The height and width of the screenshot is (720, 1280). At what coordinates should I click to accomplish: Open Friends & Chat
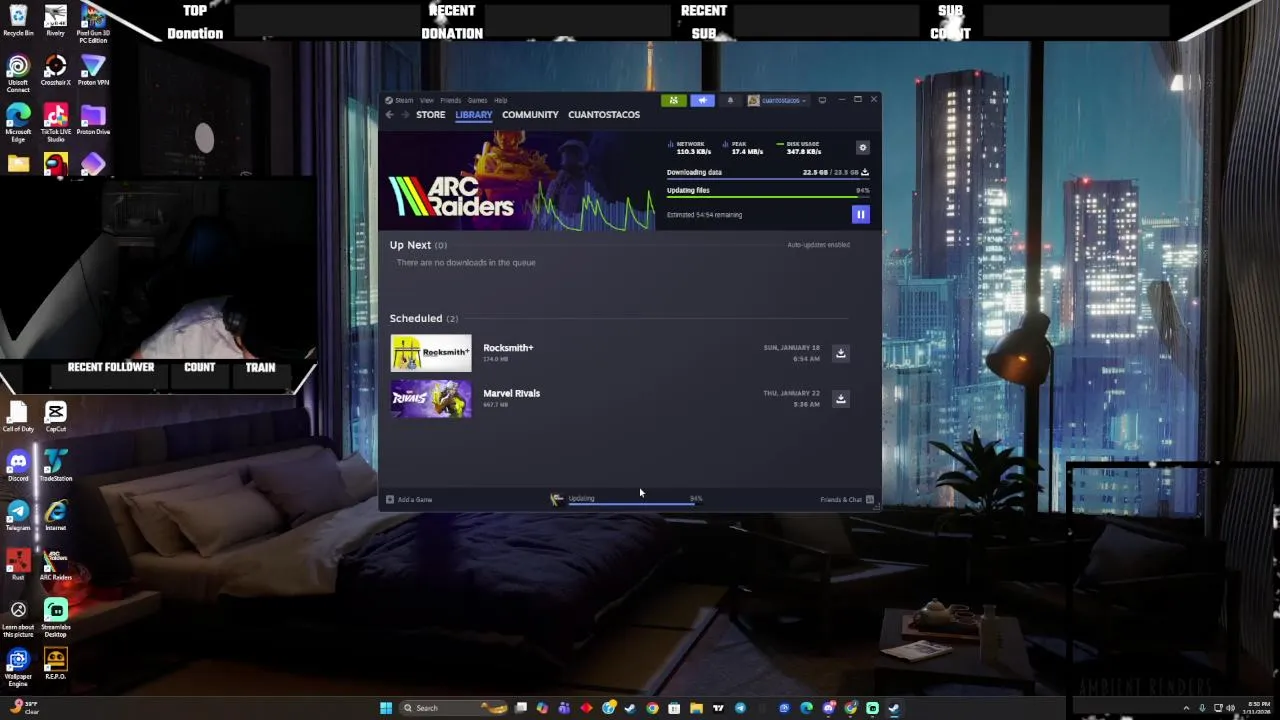tap(846, 500)
